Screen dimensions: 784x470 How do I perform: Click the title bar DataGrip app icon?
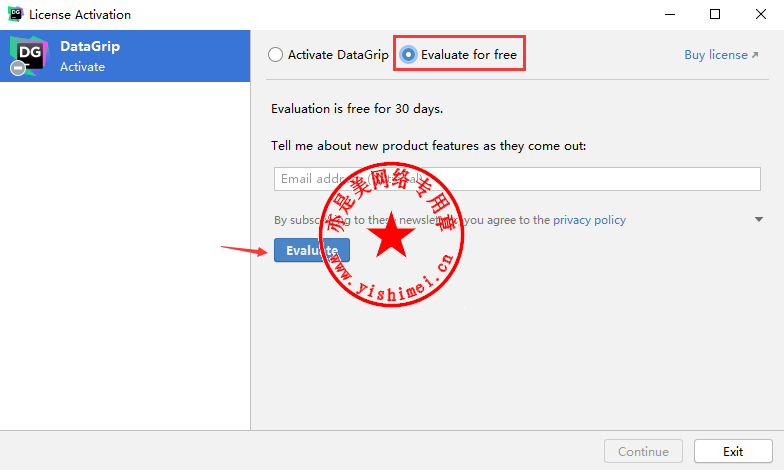click(16, 14)
